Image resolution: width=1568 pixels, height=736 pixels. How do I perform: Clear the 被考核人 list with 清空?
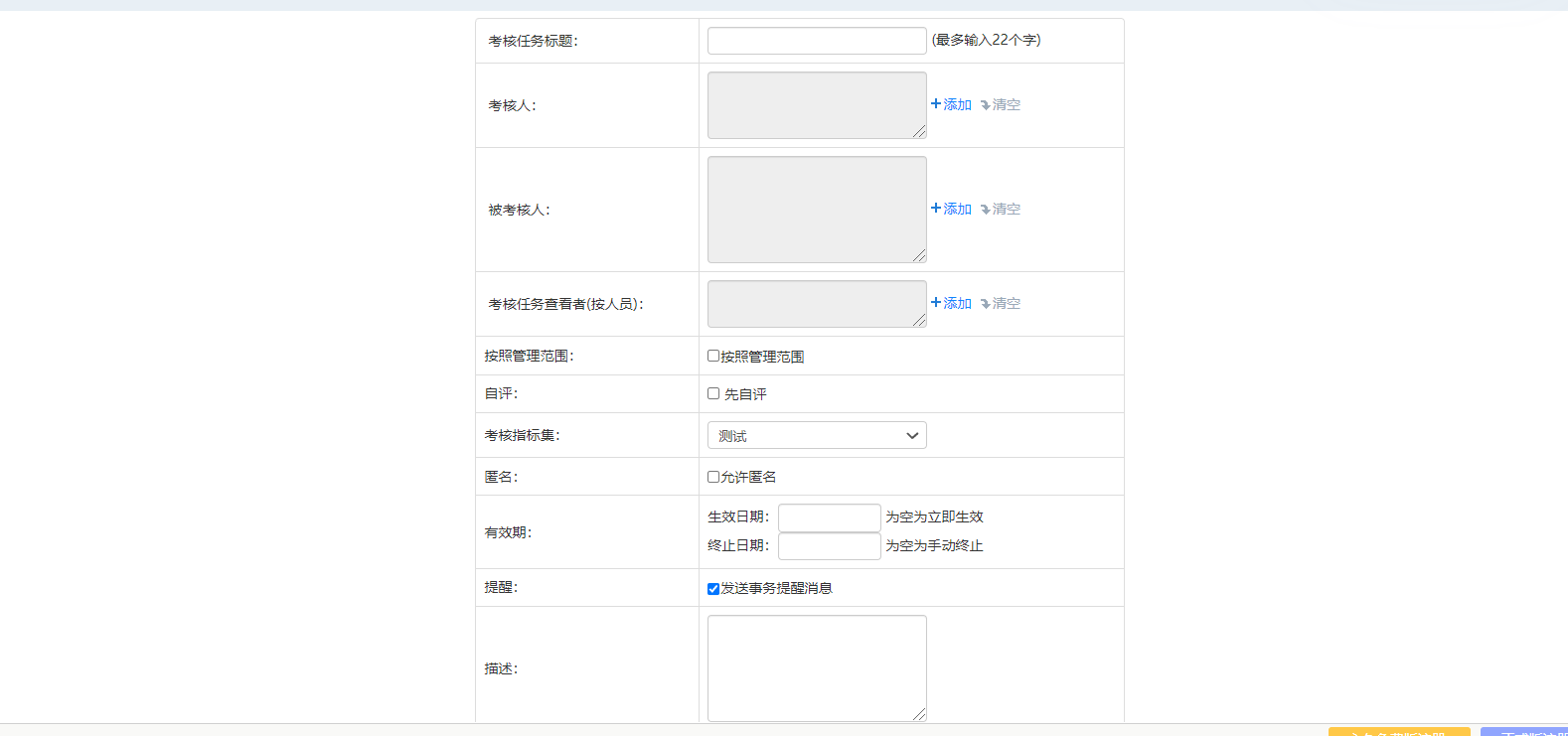click(x=986, y=210)
